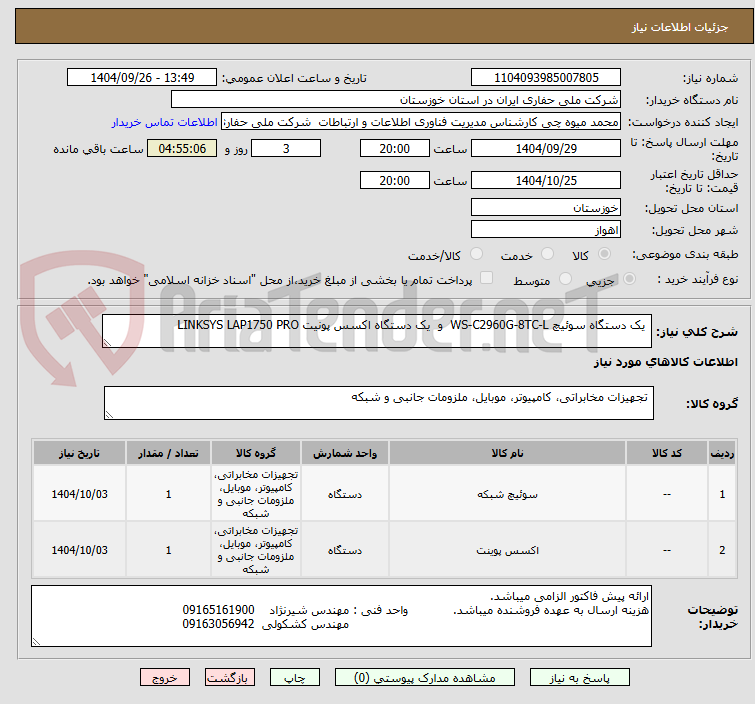Click the goods group text area
Image resolution: width=755 pixels, height=704 pixels.
click(x=379, y=403)
